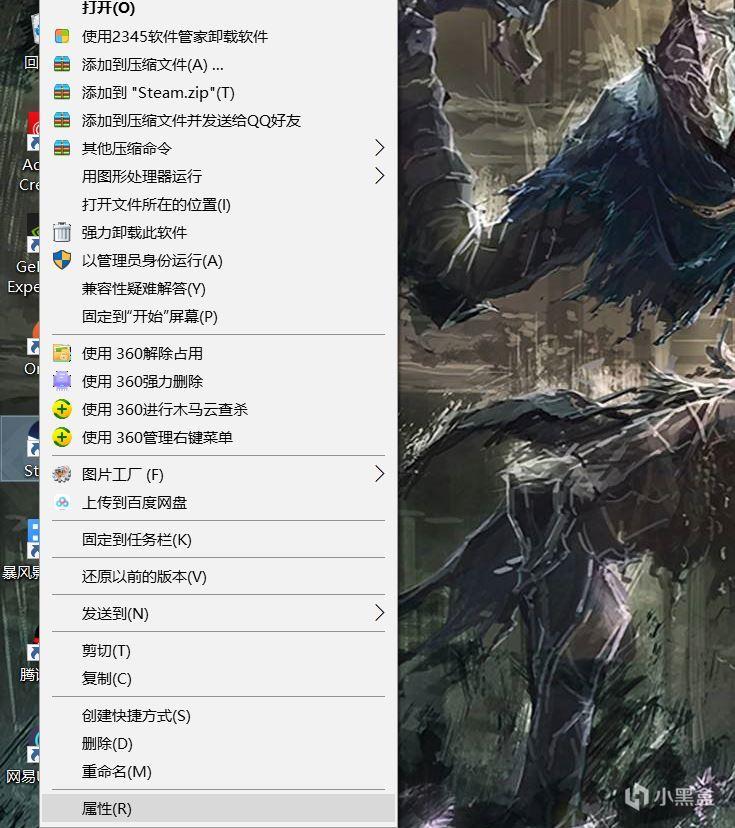Select 固定到"开始"屏幕(P)
735x828 pixels.
[x=218, y=316]
